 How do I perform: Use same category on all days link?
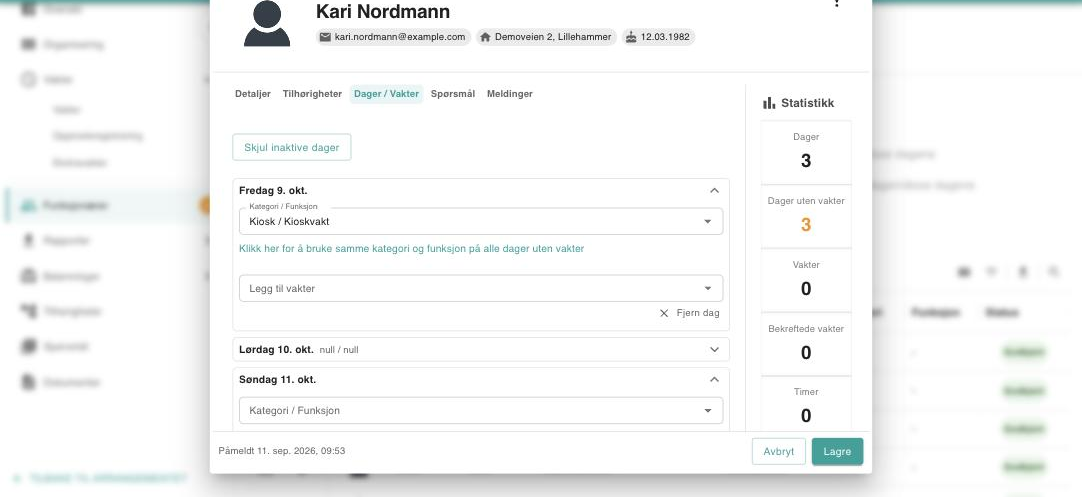pos(411,248)
